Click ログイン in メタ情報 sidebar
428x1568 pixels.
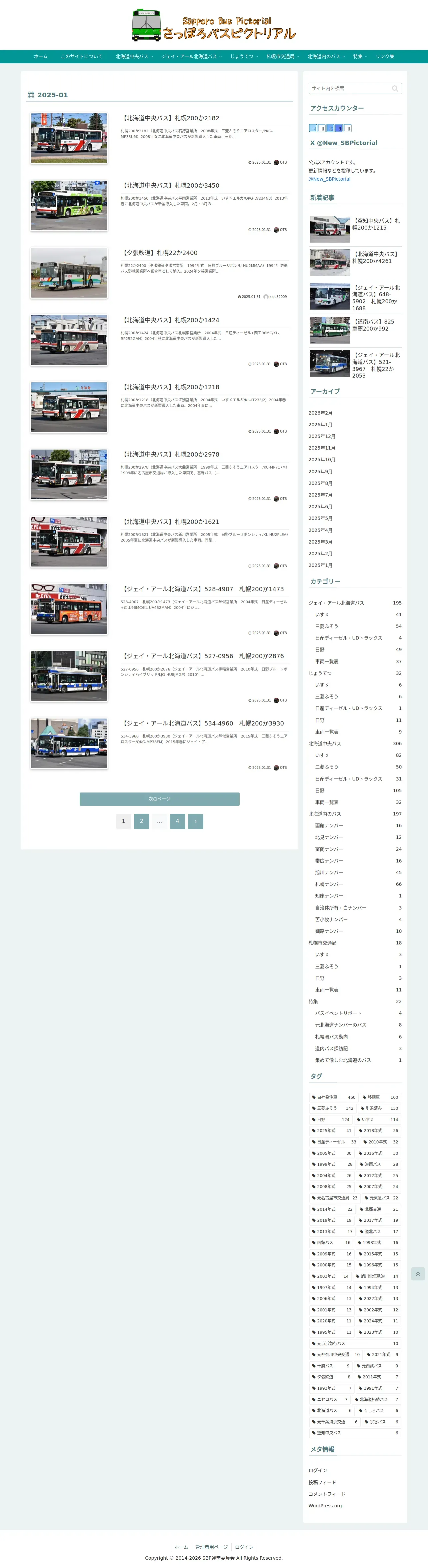pyautogui.click(x=318, y=1471)
